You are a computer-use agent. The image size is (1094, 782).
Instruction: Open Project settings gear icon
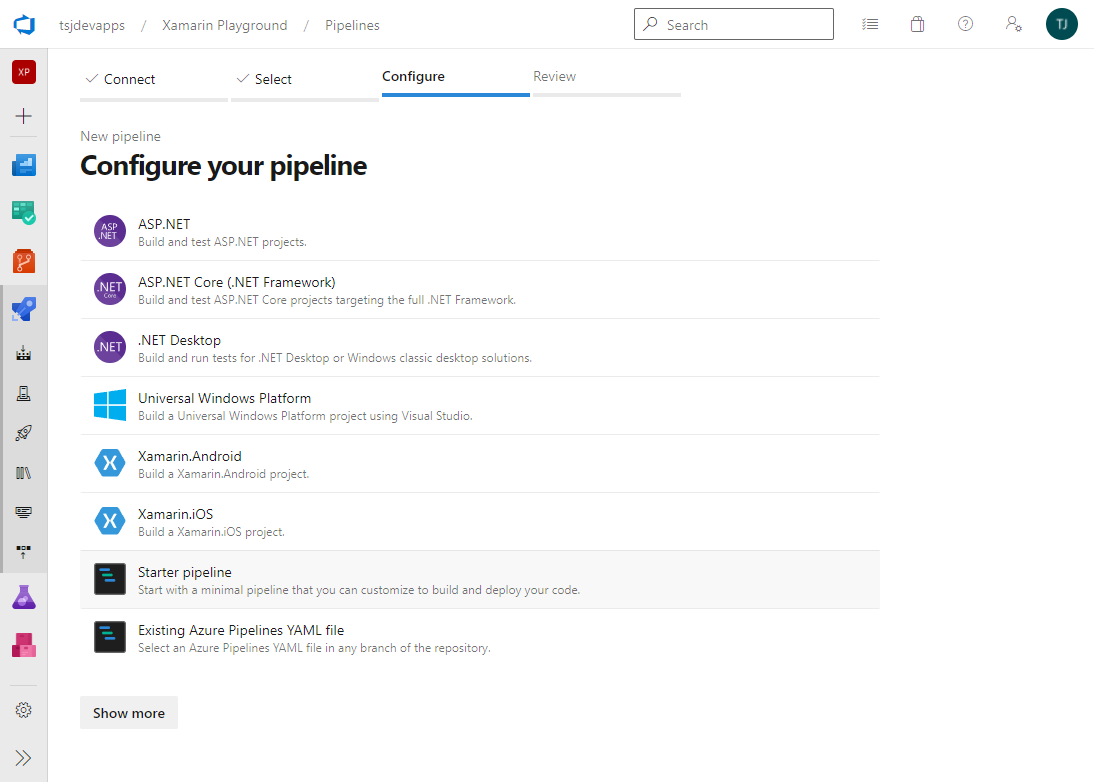coord(24,710)
